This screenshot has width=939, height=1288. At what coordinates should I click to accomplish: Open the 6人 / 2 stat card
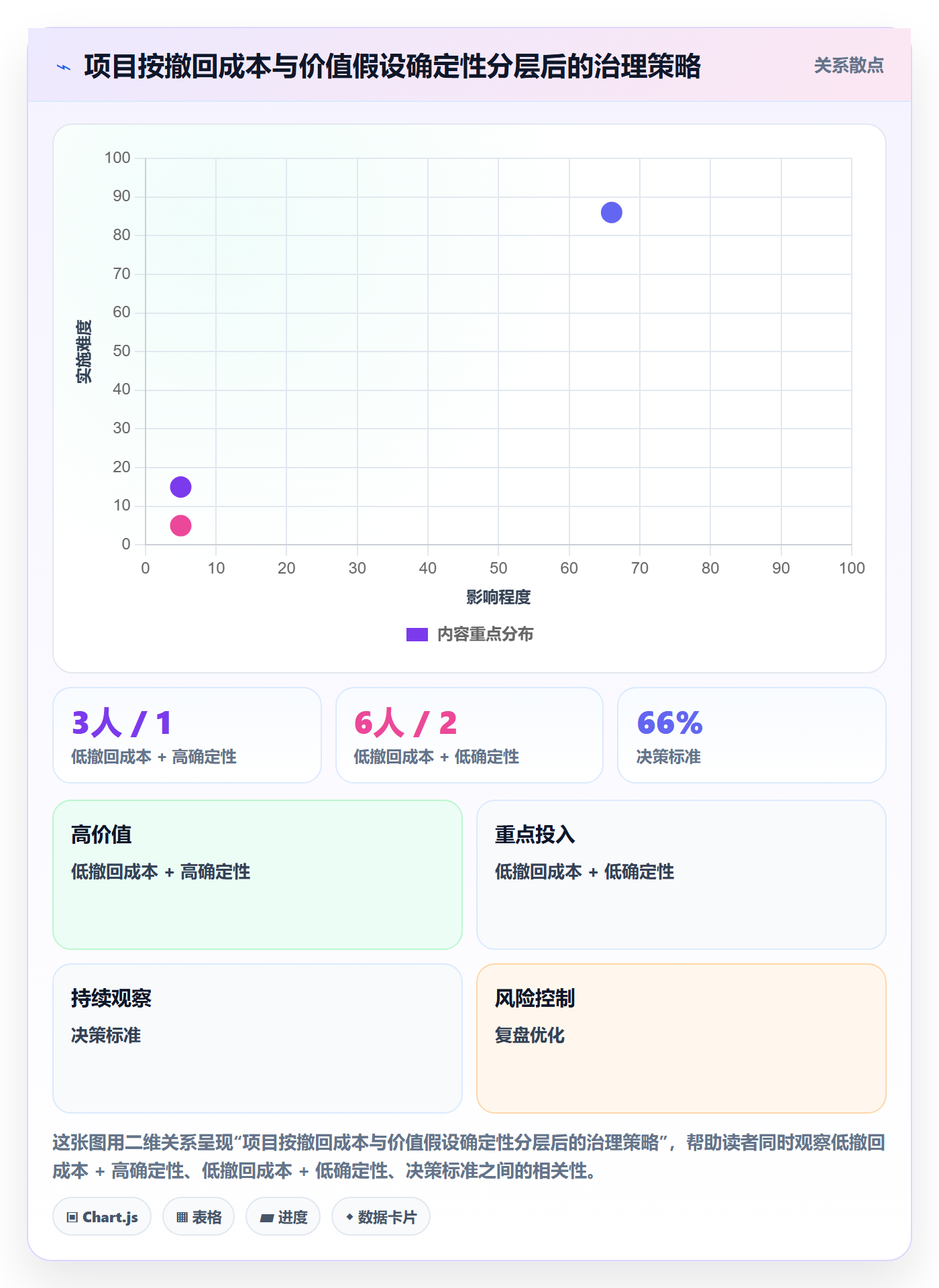[469, 735]
